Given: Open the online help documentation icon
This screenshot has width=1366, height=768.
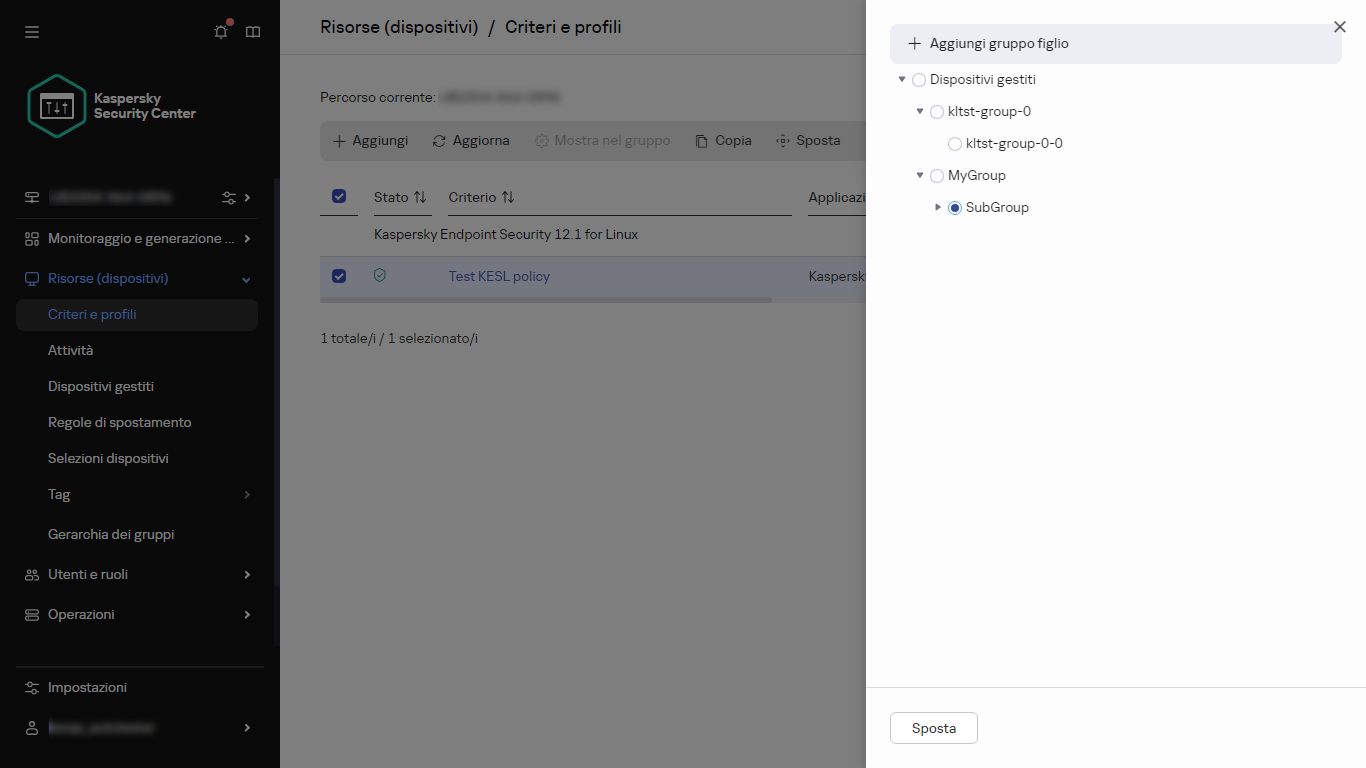Looking at the screenshot, I should (x=252, y=31).
